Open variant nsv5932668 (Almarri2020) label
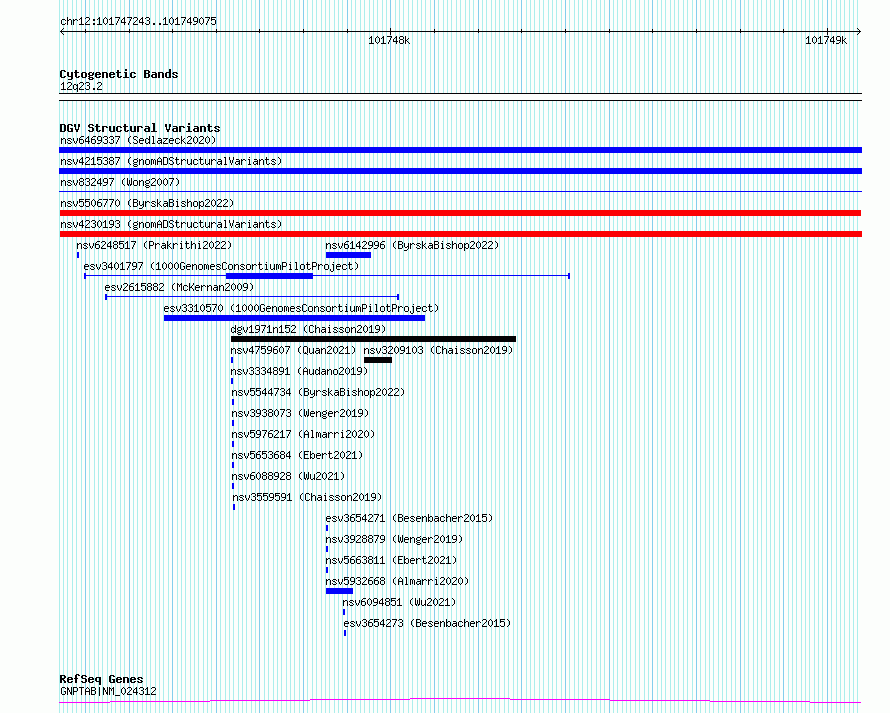Screen dimensions: 890x713 [397, 581]
